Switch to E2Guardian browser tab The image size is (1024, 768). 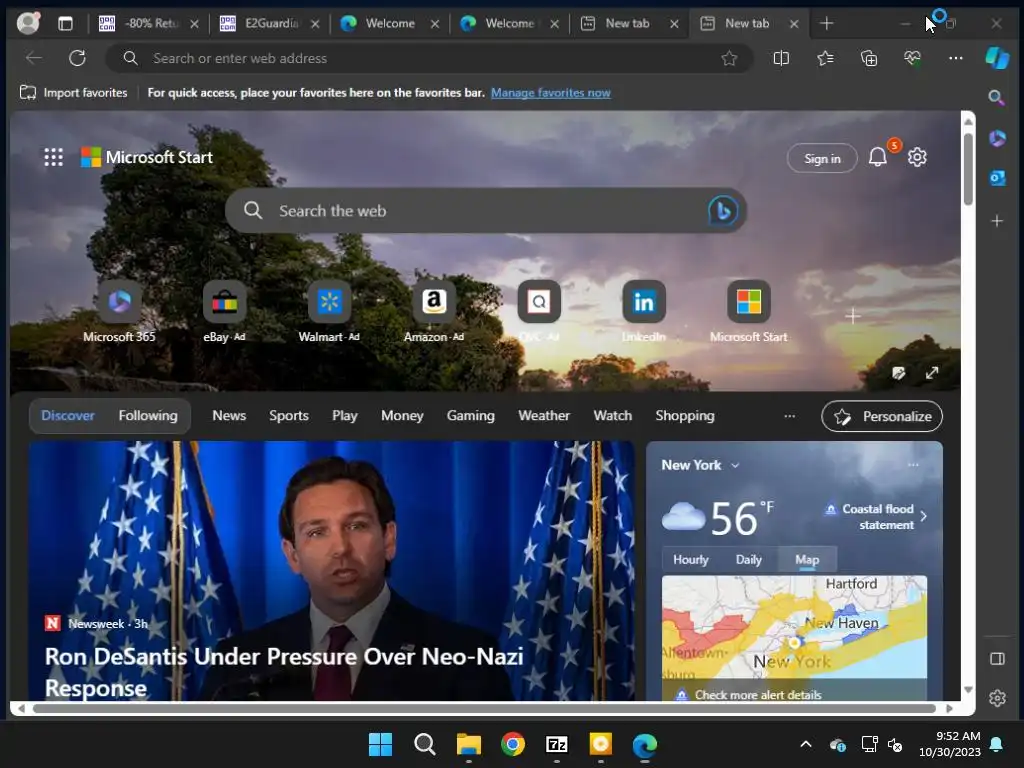[269, 24]
